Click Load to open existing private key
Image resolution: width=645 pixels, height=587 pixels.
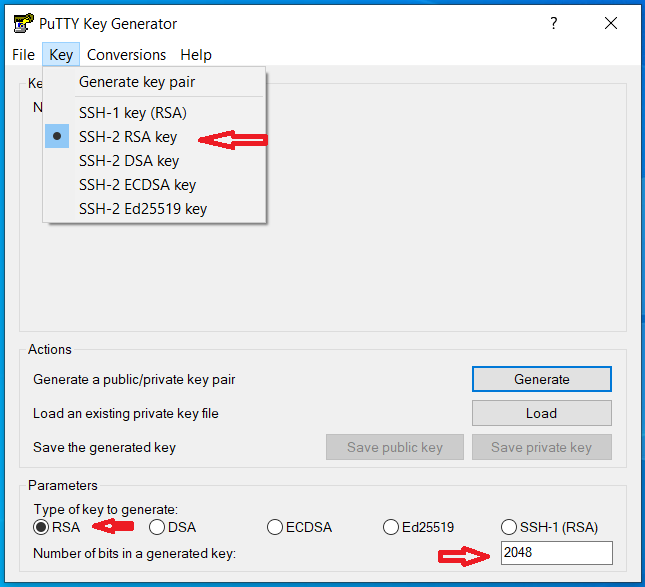[x=541, y=413]
